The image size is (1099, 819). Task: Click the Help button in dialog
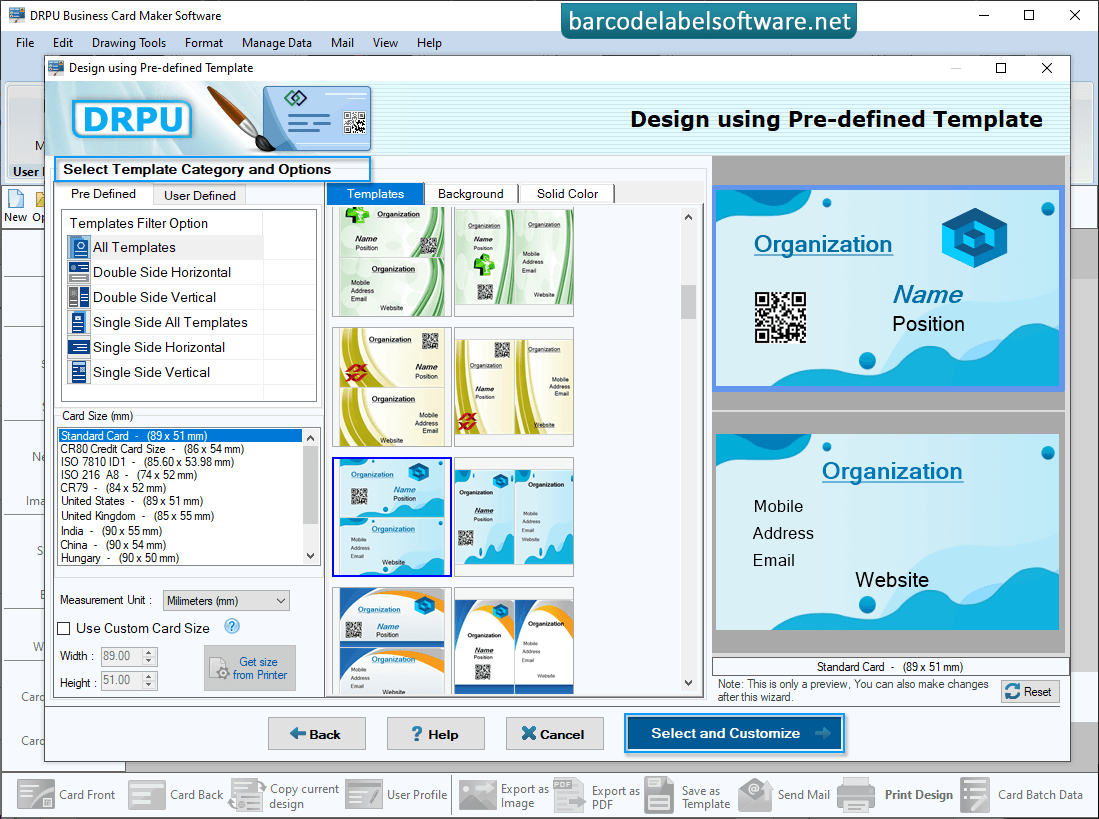point(435,734)
